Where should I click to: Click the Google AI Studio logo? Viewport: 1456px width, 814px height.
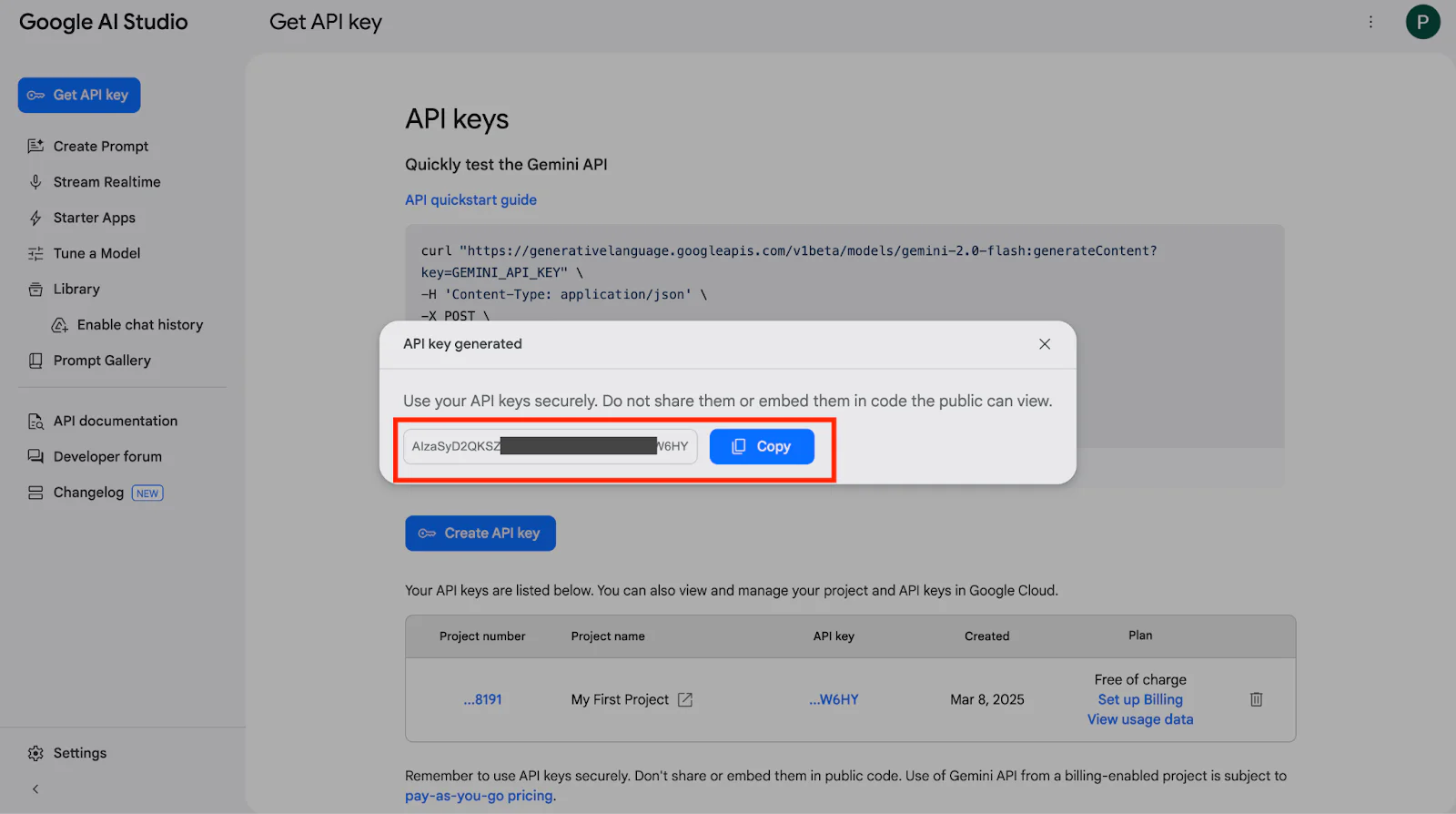pyautogui.click(x=103, y=22)
